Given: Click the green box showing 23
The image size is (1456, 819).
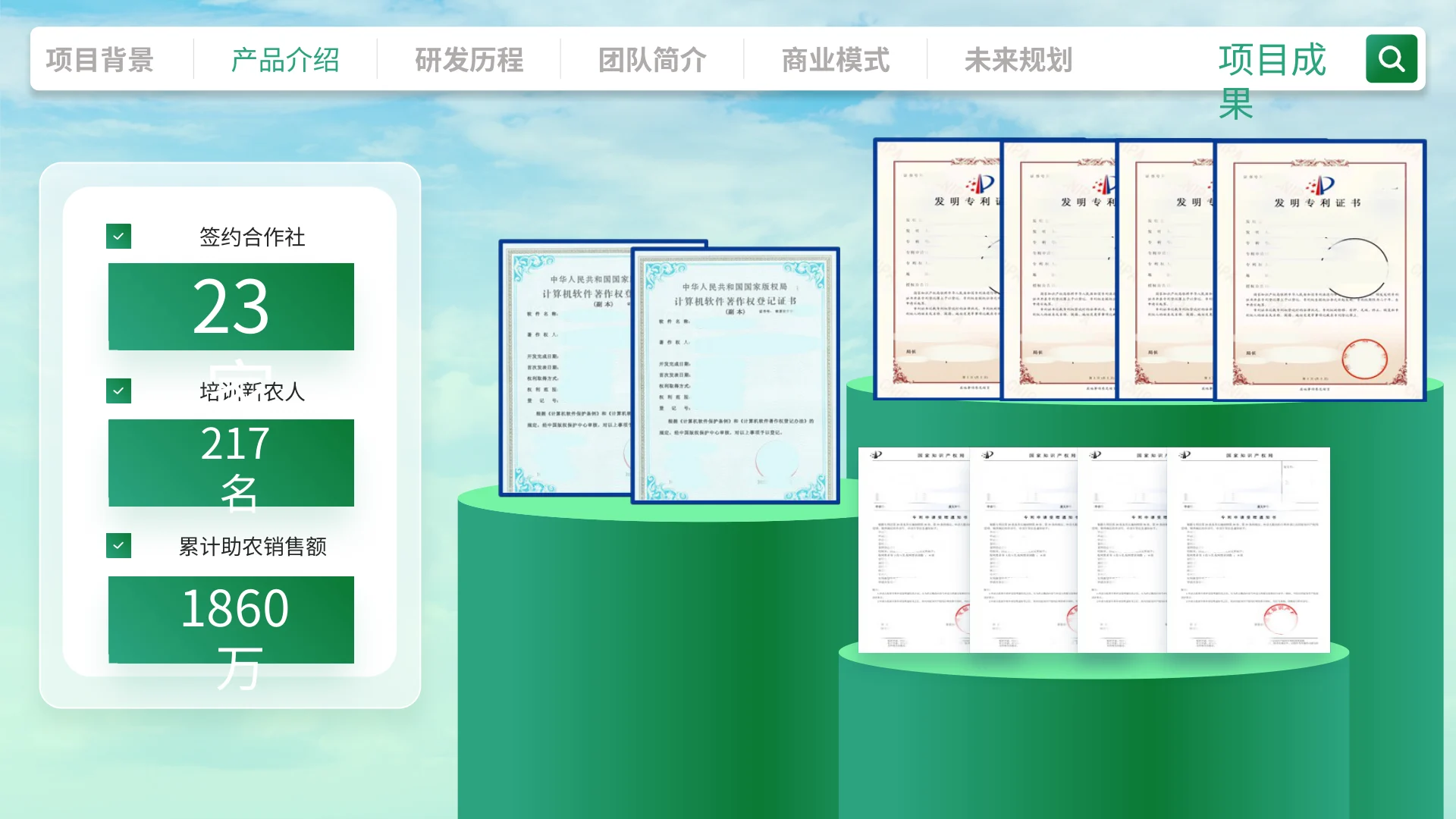Looking at the screenshot, I should click(x=231, y=306).
